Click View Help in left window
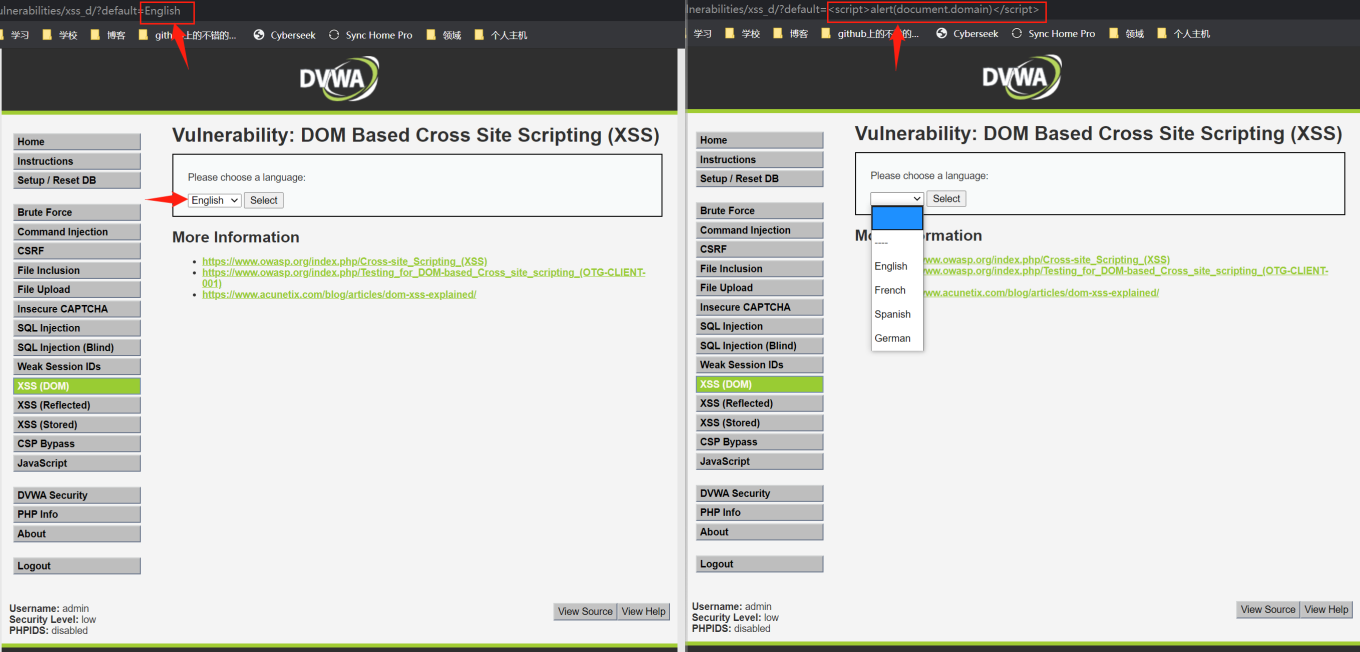 coord(643,611)
